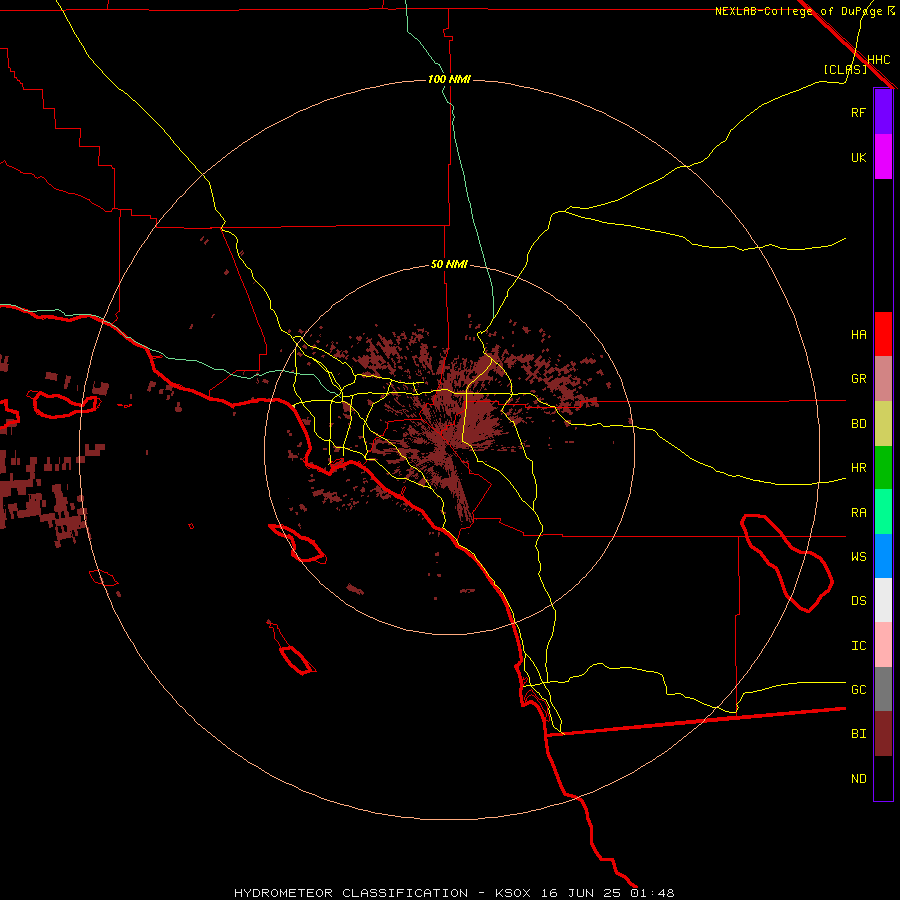Click the RA light-green legend swatch
The height and width of the screenshot is (900, 900).
click(883, 512)
